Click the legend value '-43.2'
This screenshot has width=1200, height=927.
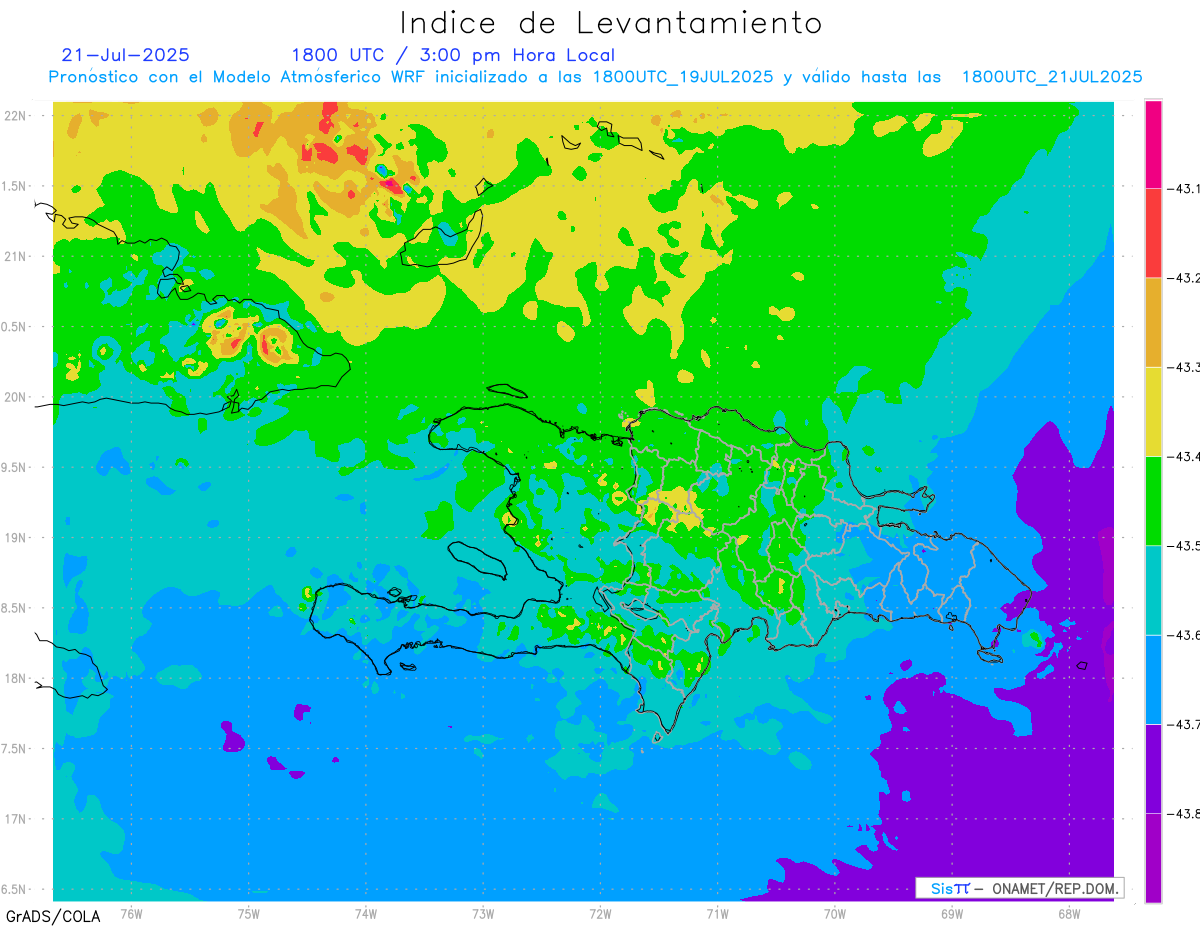[x=1185, y=278]
